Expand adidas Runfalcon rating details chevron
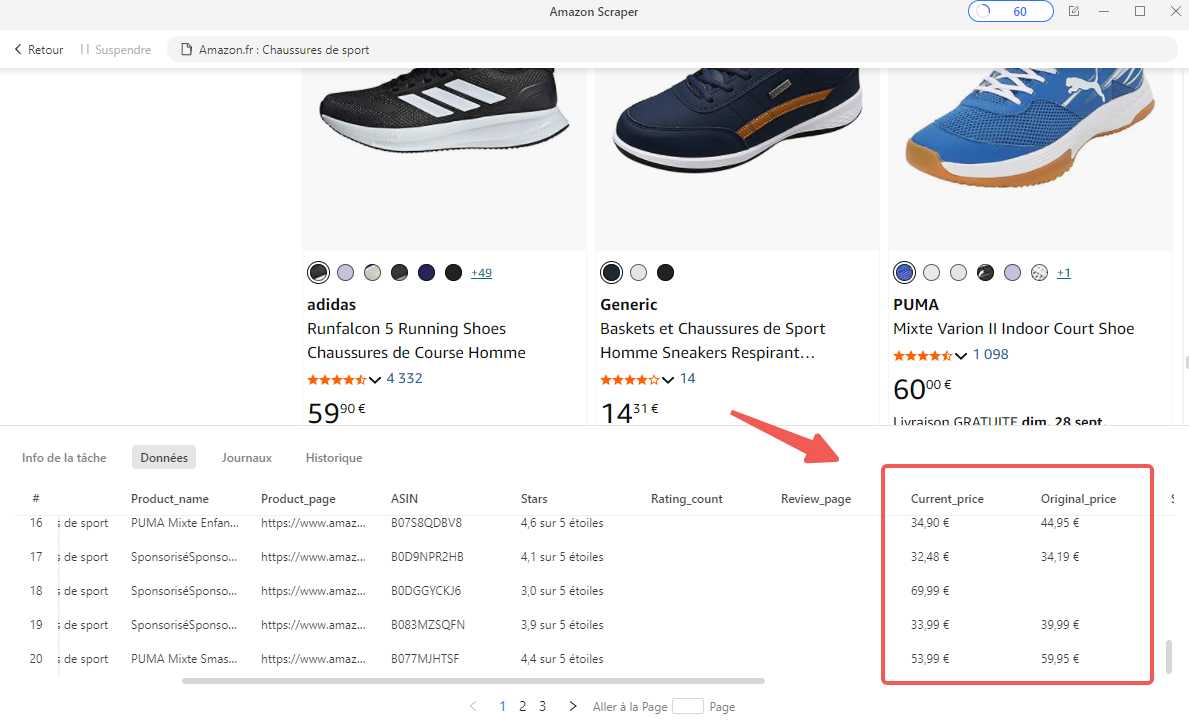This screenshot has height=720, width=1189. coord(375,380)
